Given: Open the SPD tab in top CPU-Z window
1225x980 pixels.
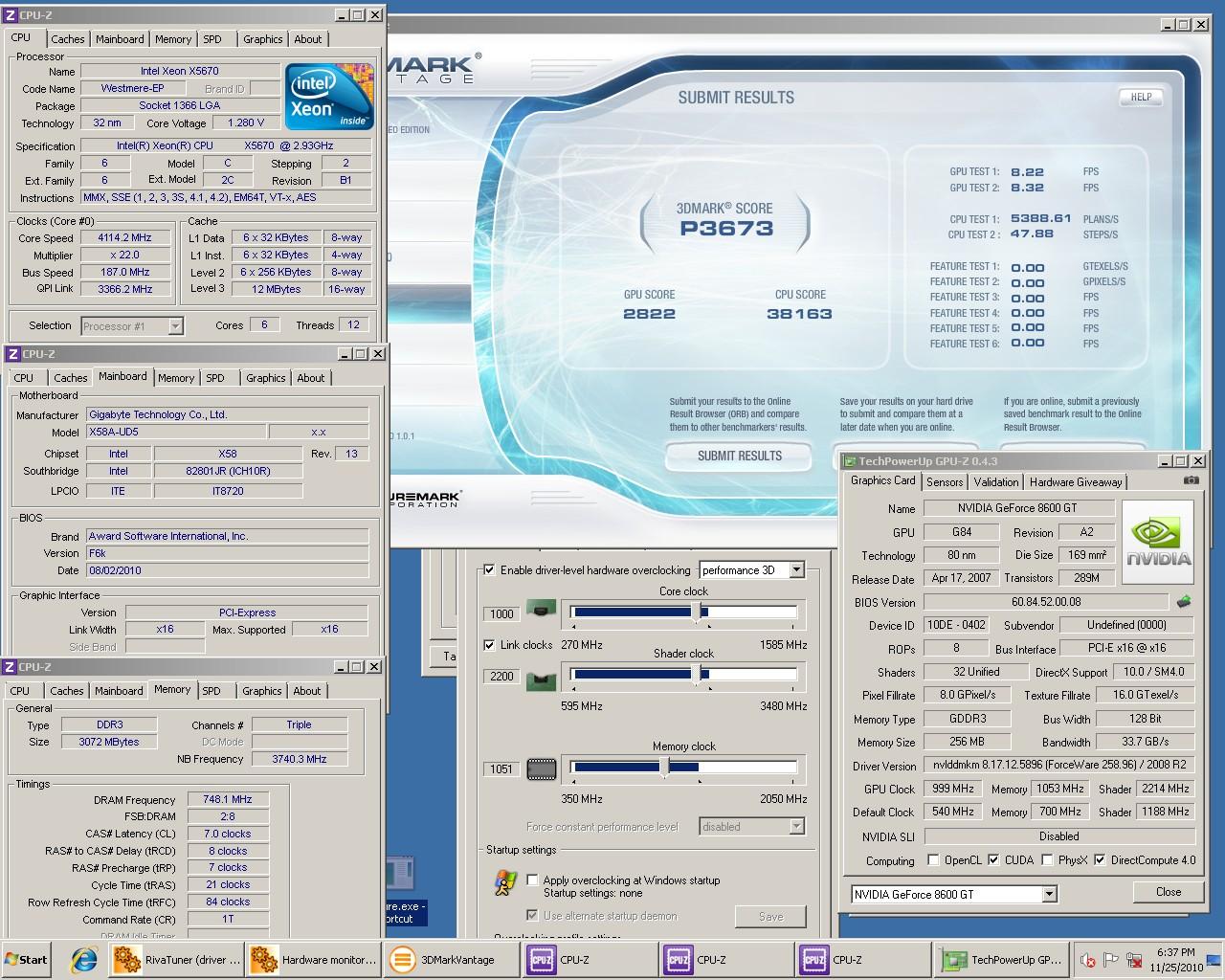Looking at the screenshot, I should (x=212, y=39).
